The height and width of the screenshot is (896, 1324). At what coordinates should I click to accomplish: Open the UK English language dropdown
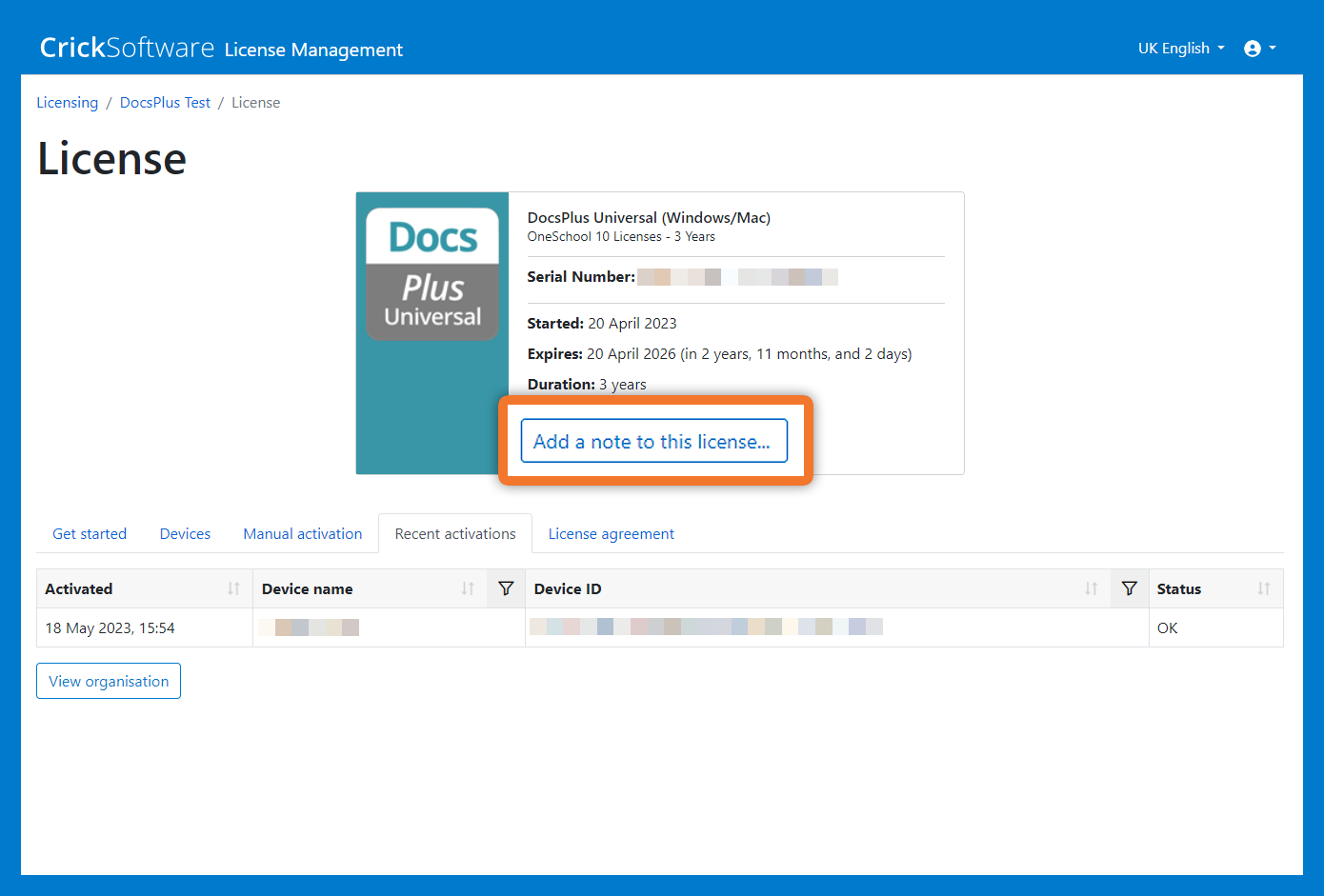[x=1180, y=49]
